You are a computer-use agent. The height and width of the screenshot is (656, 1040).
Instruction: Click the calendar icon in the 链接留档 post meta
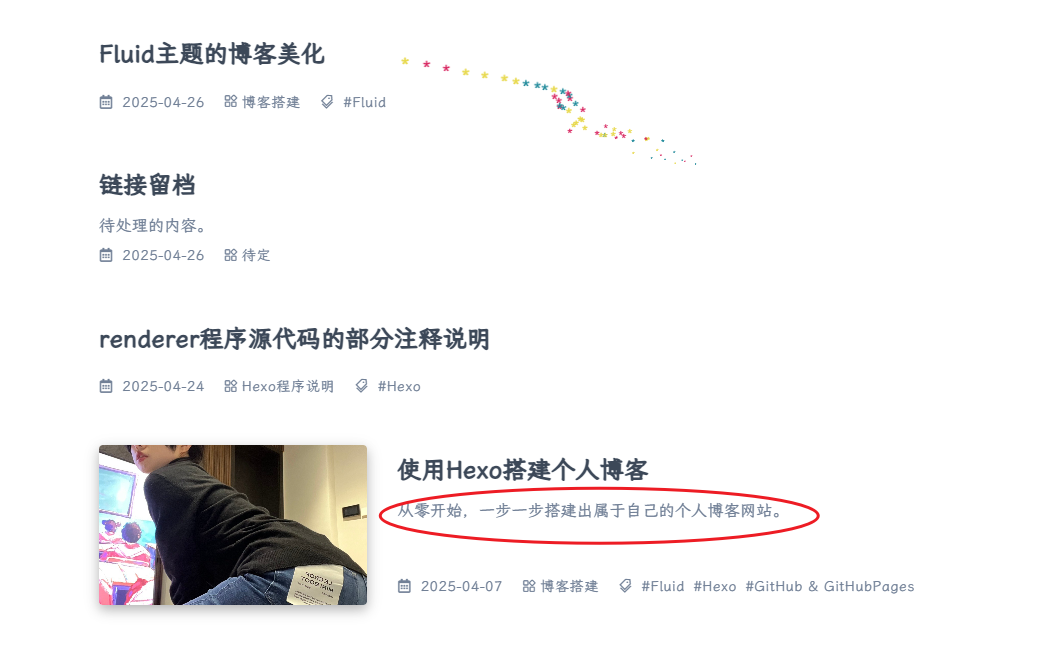pos(106,255)
